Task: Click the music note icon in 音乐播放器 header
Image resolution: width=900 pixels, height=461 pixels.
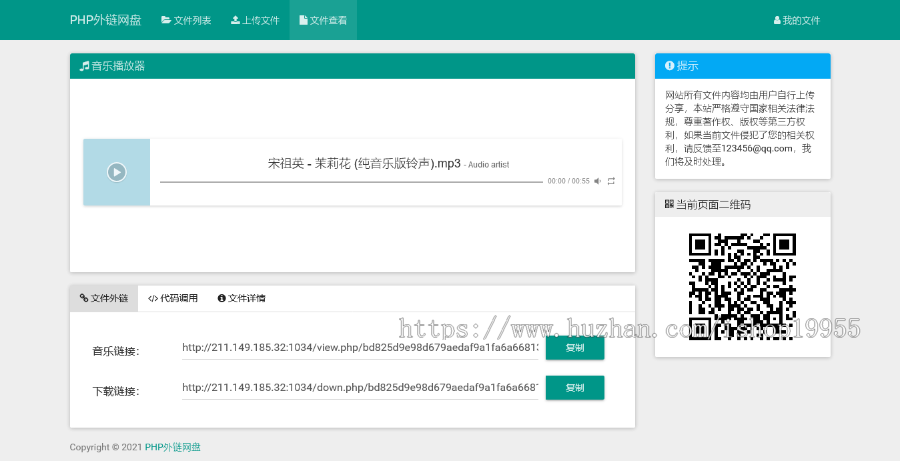Action: (x=85, y=66)
